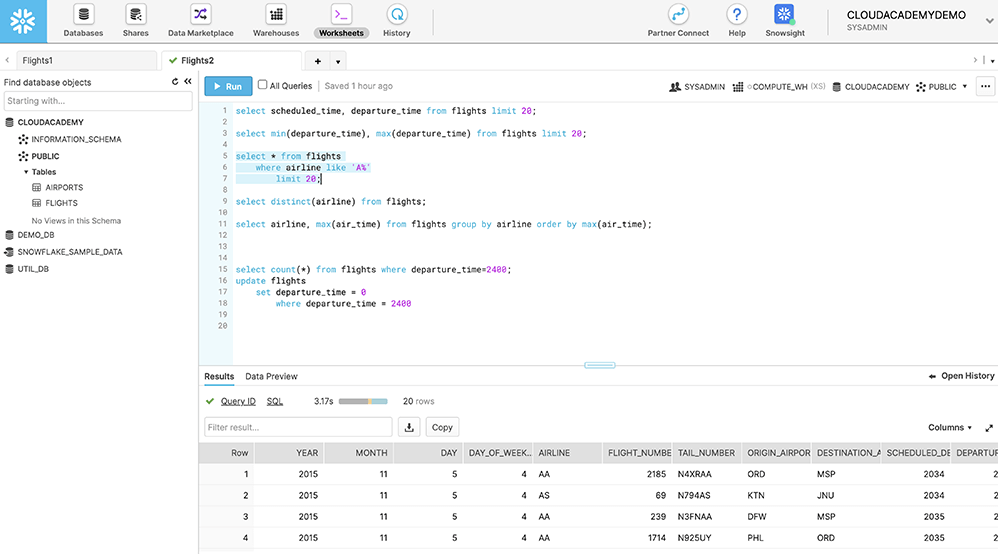Click the Filter result input field
Viewport: 998px width, 554px height.
click(298, 427)
